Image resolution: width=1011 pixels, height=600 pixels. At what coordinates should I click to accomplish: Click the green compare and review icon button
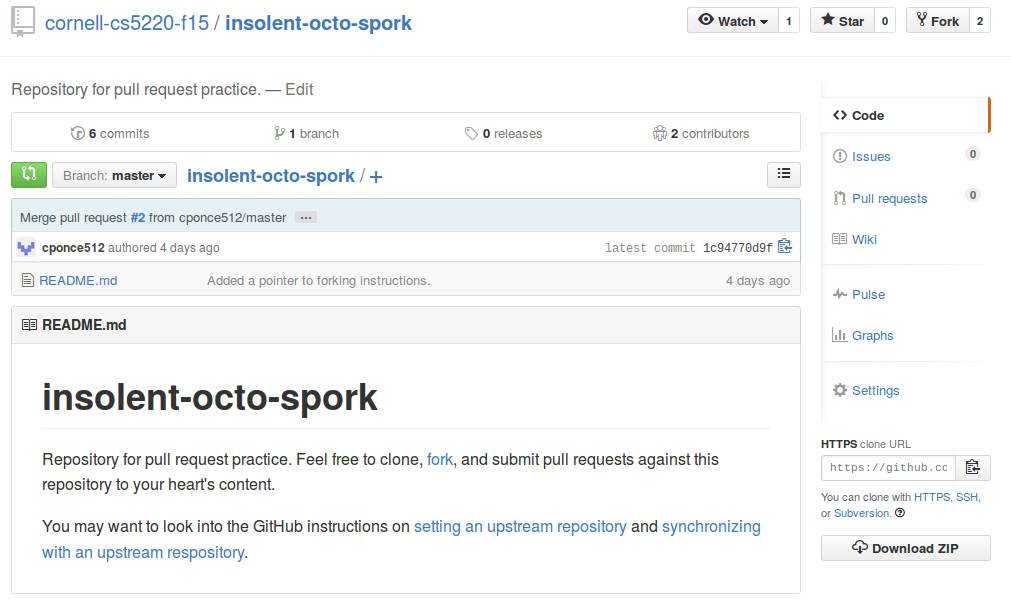point(29,175)
